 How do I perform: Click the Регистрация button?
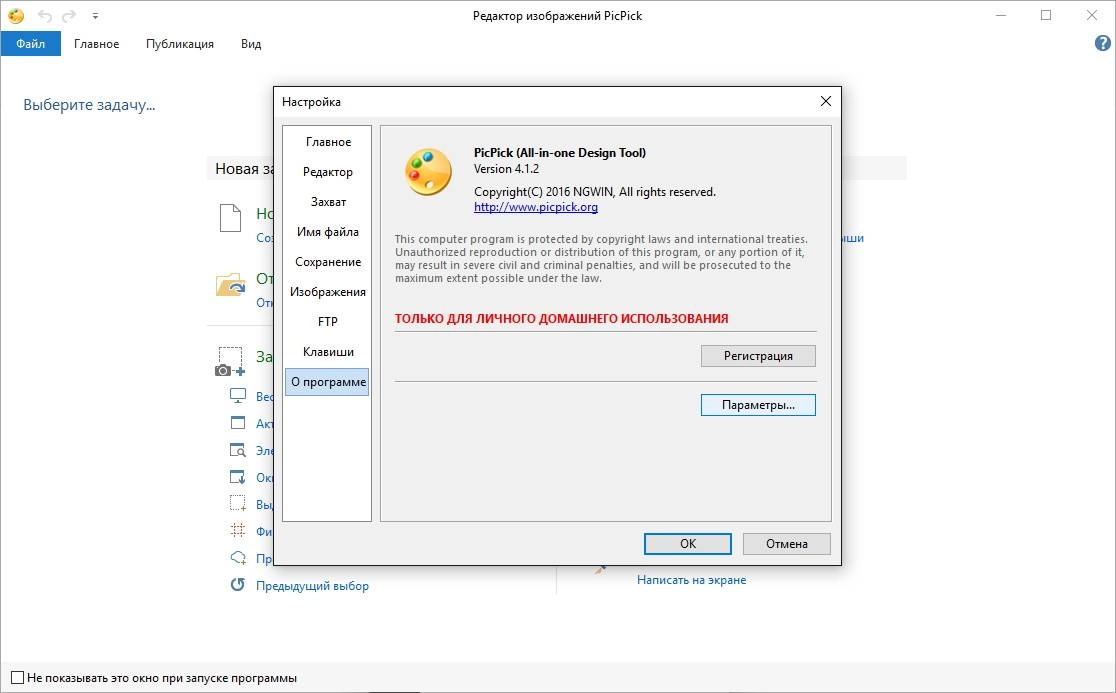[x=758, y=356]
